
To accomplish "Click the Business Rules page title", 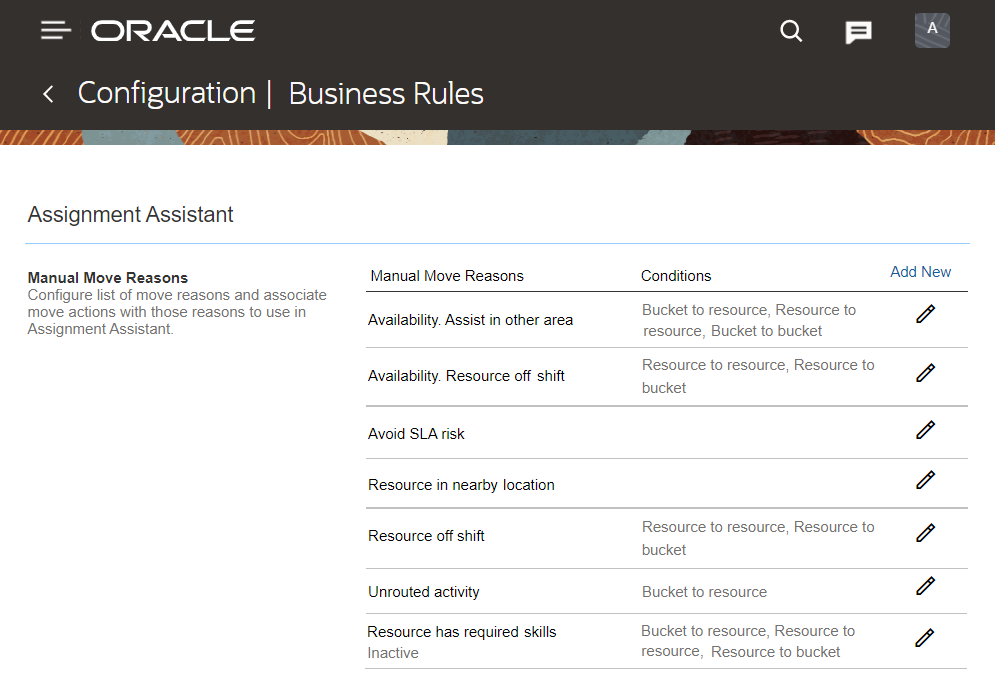I will click(386, 94).
